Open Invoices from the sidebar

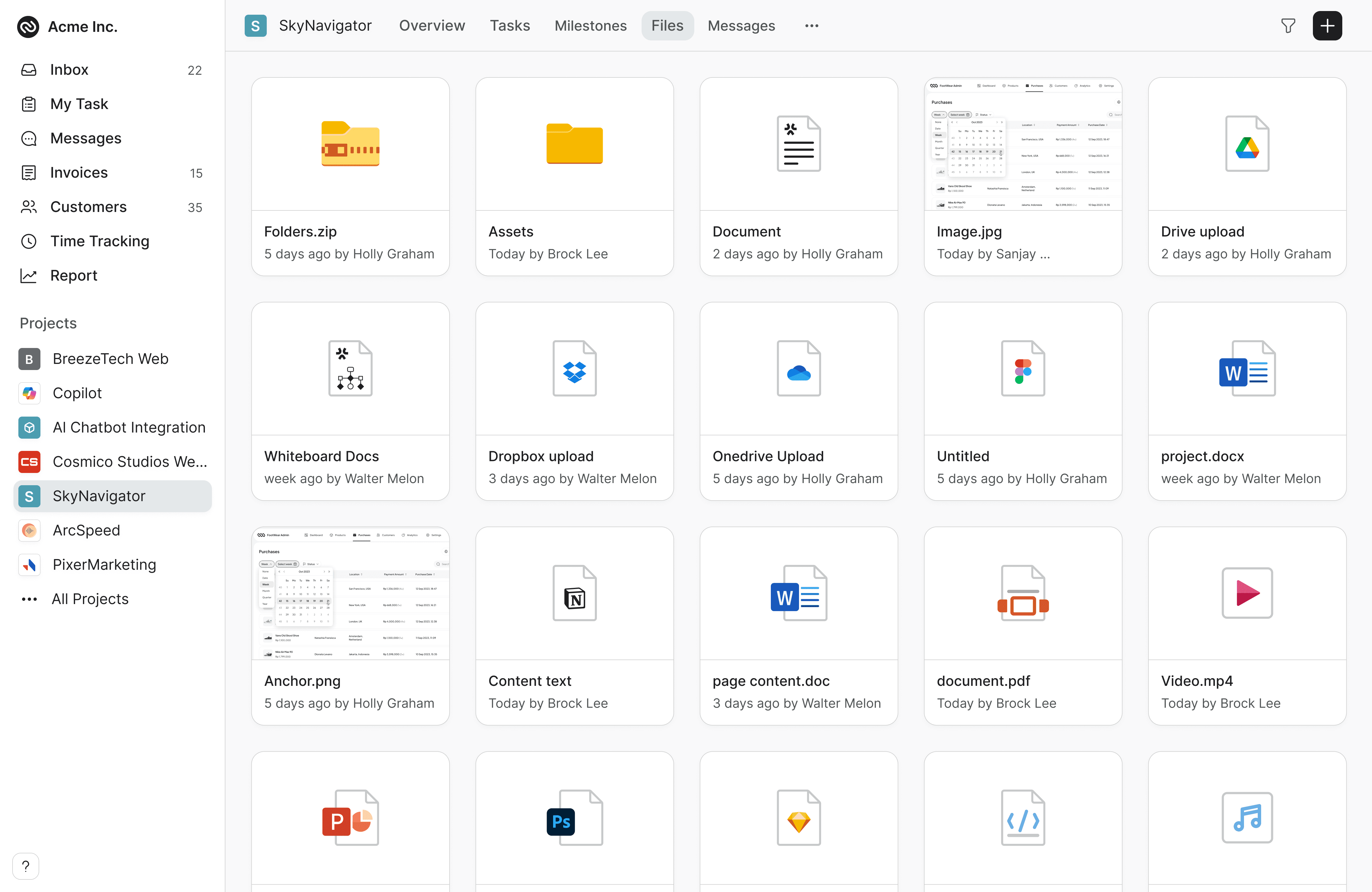pyautogui.click(x=79, y=172)
